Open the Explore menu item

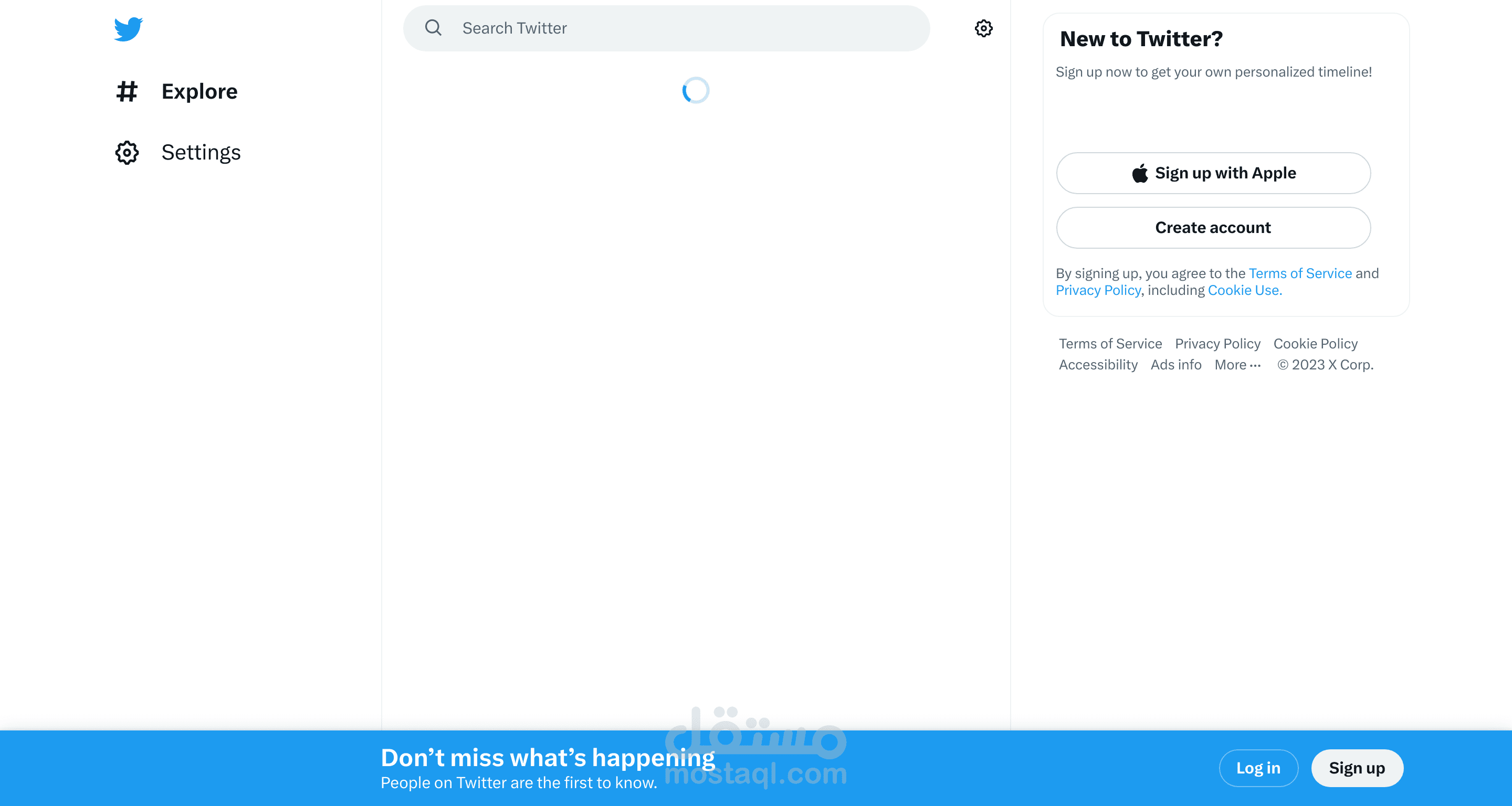pos(199,91)
